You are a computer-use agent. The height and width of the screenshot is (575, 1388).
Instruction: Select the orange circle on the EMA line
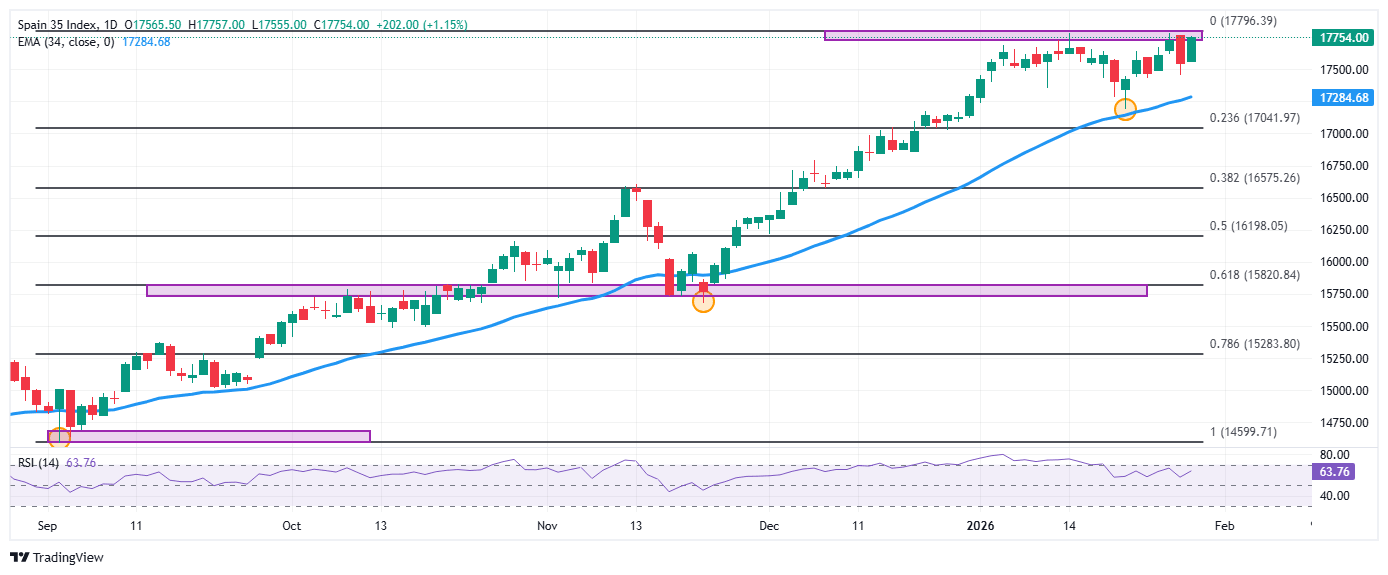tap(1125, 109)
